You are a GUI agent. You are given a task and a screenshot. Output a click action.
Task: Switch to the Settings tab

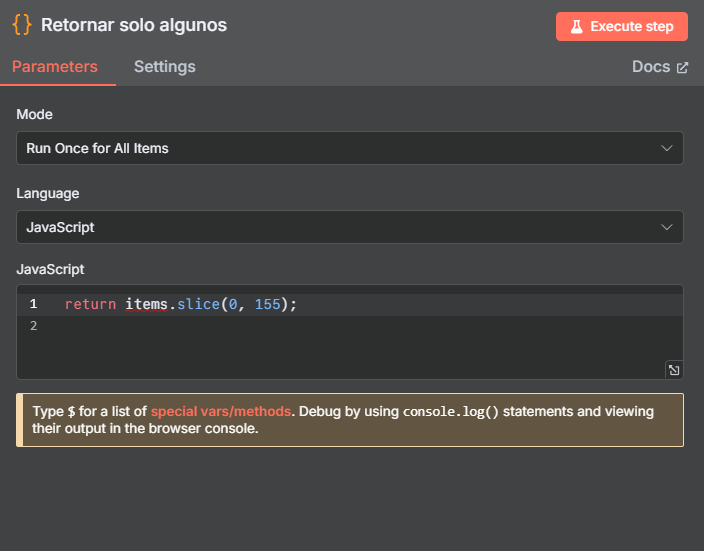tap(165, 67)
